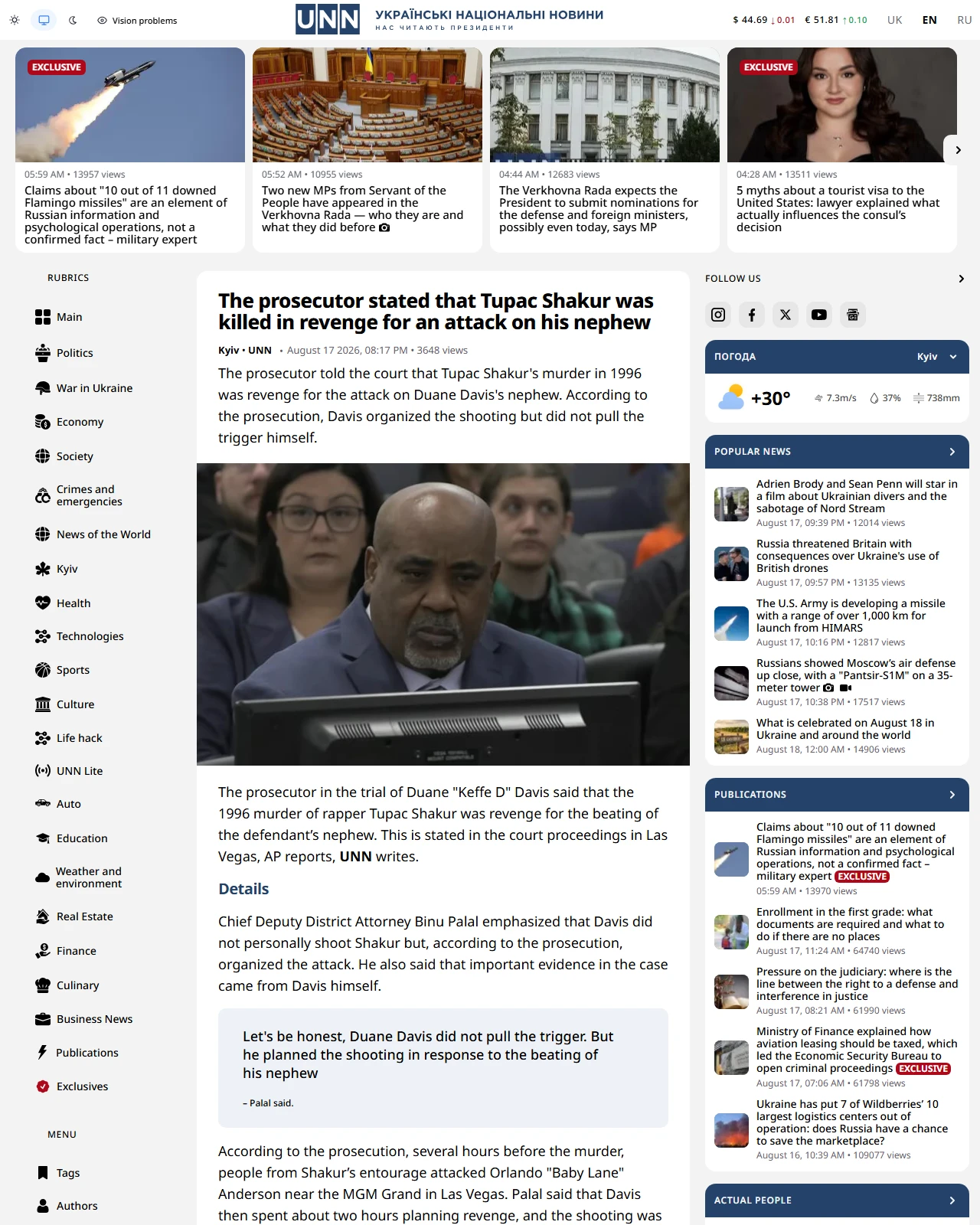Expand Publications section chevron
Image resolution: width=980 pixels, height=1225 pixels.
pyautogui.click(x=952, y=795)
